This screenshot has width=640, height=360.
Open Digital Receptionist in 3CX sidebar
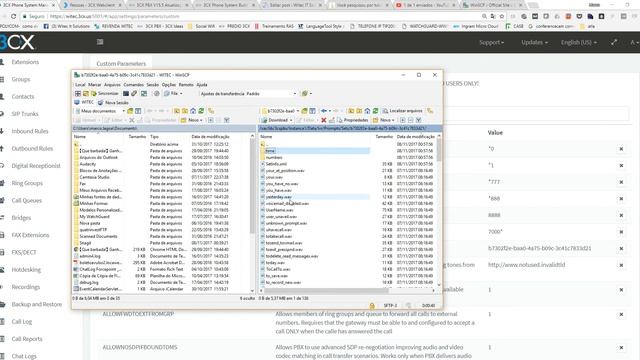(x=36, y=166)
